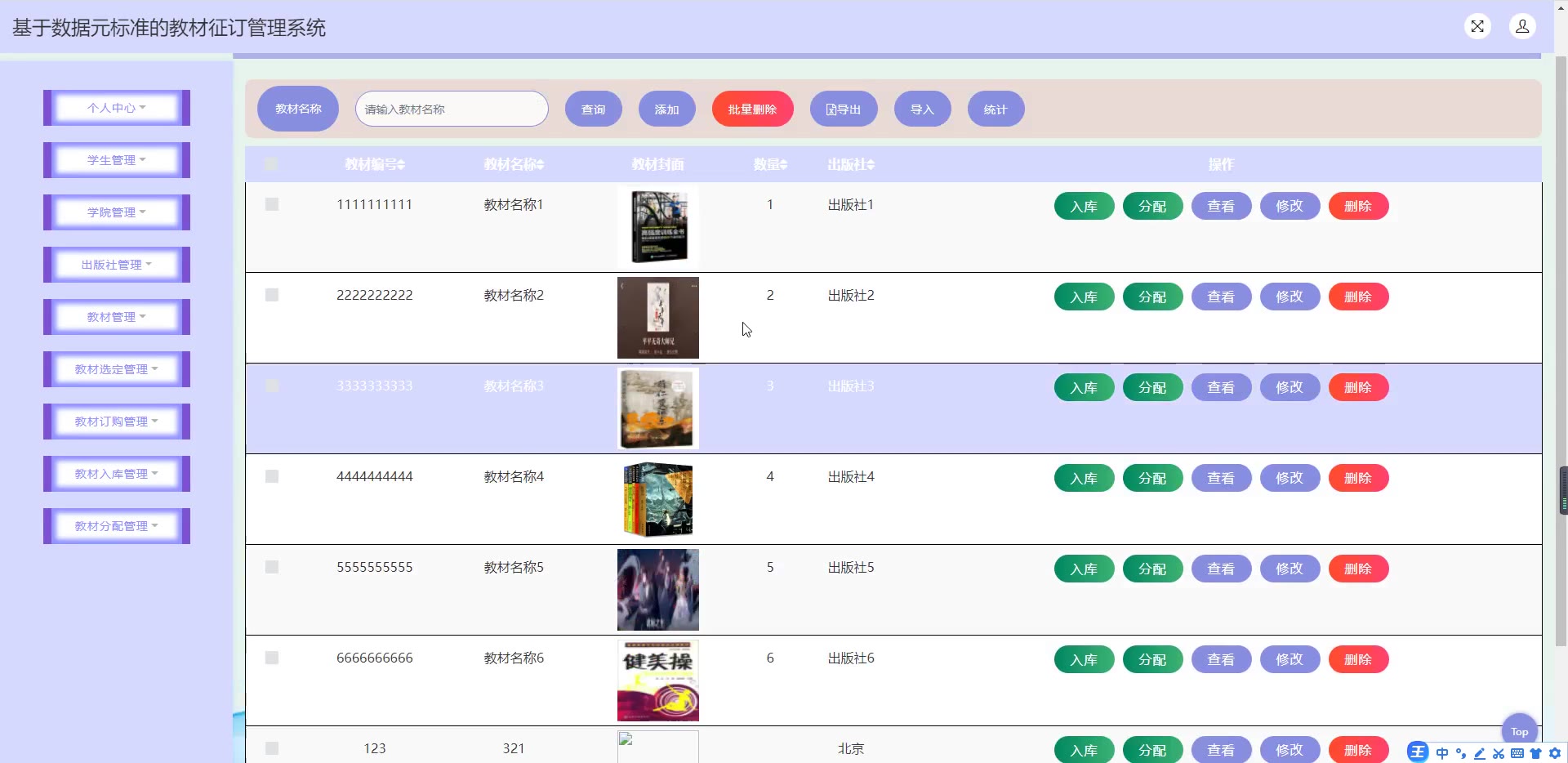
Task: Open the skin (shirt) icon in IME bar
Action: [x=1536, y=753]
